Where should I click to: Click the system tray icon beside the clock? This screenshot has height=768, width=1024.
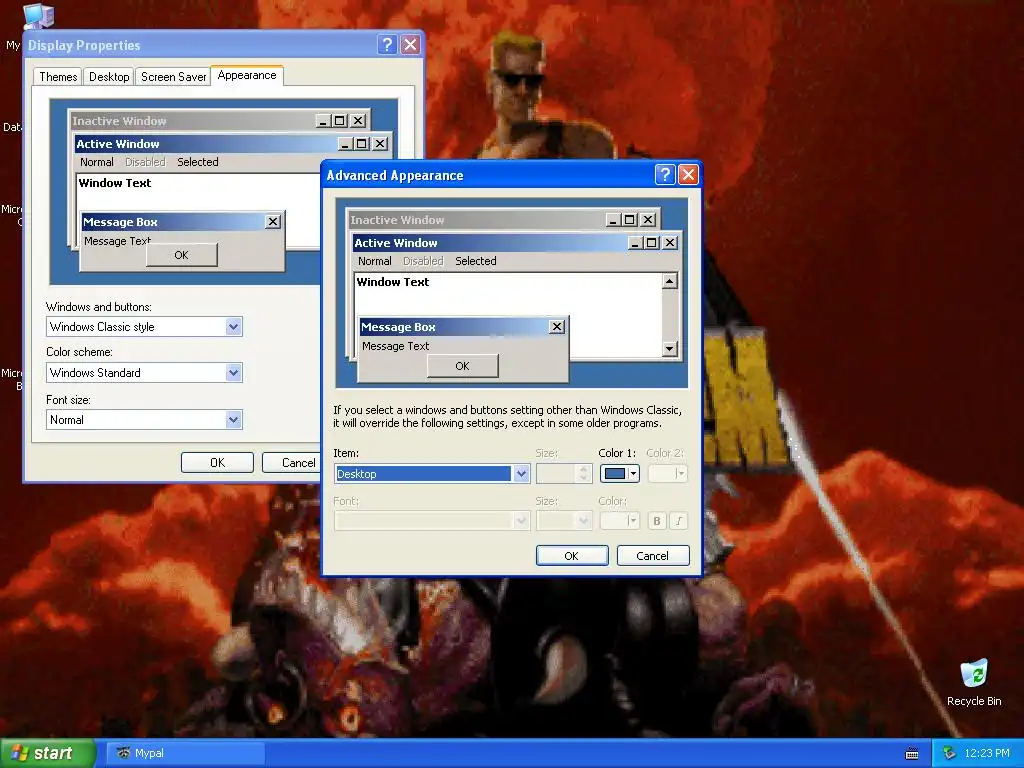pos(949,754)
